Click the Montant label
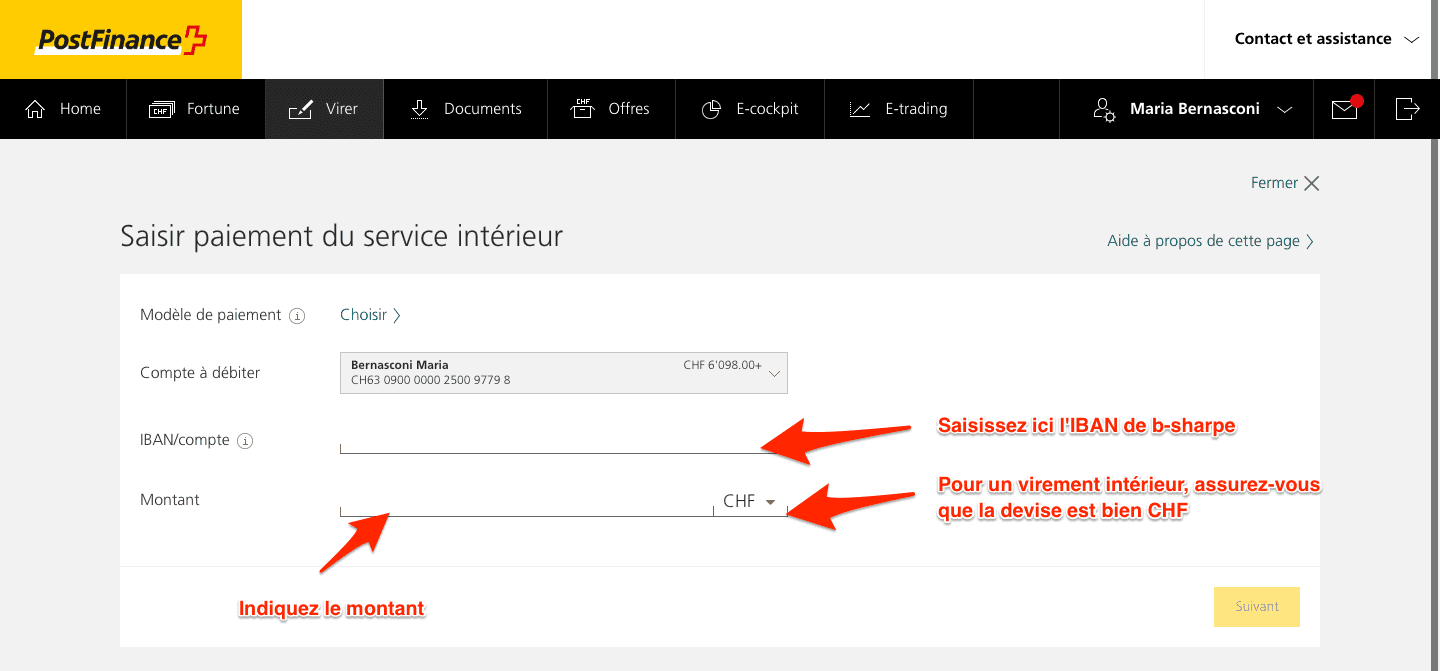1440x671 pixels. pos(170,500)
